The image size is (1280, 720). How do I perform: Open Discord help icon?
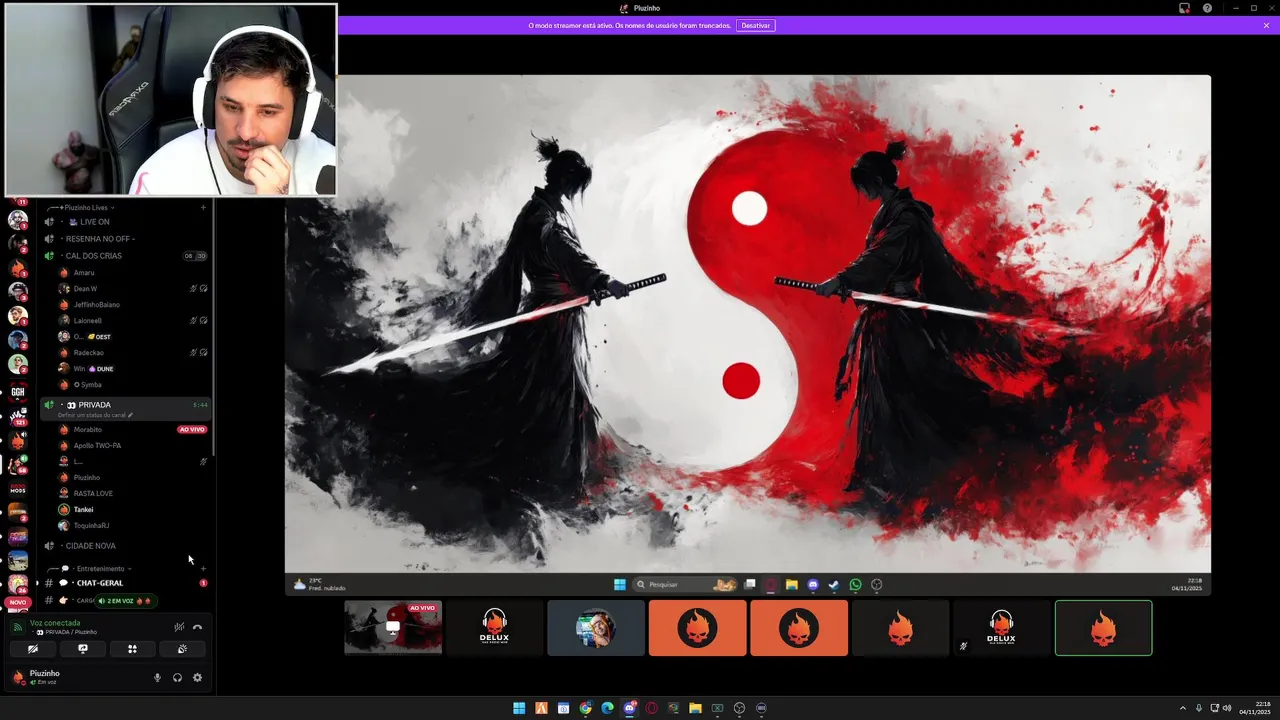(x=1207, y=8)
